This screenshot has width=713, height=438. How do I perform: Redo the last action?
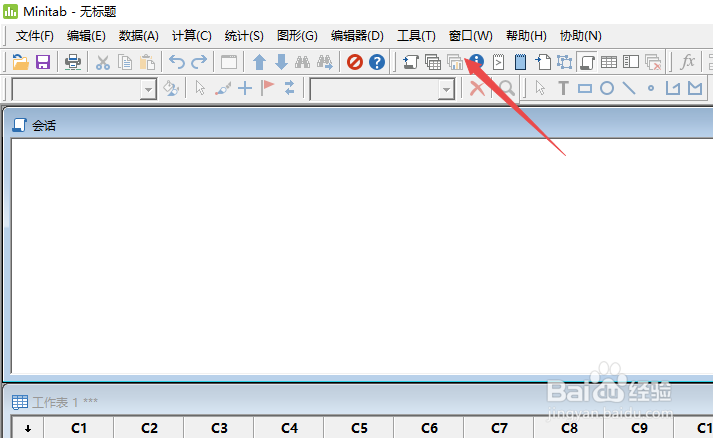tap(199, 62)
